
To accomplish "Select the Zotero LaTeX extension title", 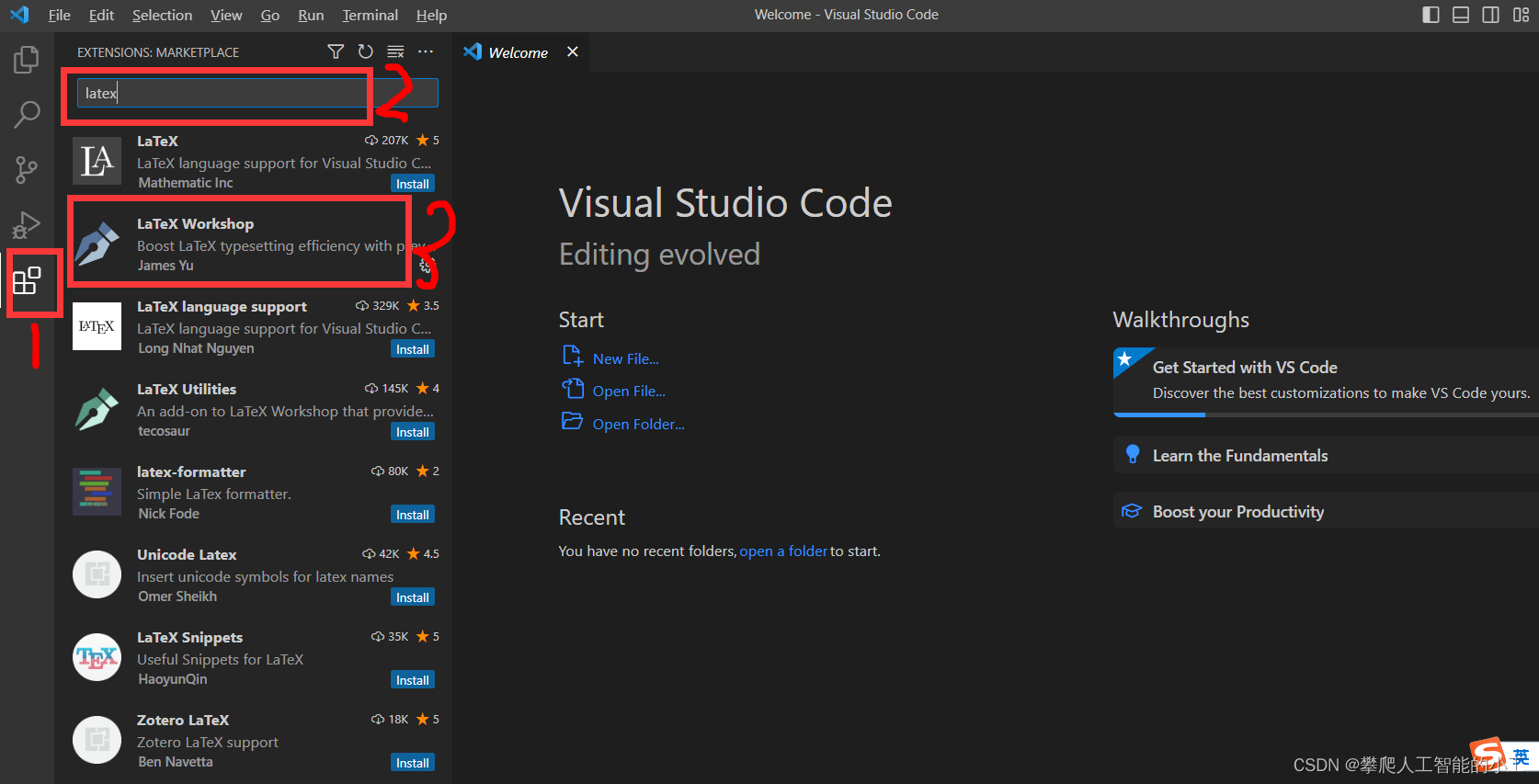I will (183, 720).
